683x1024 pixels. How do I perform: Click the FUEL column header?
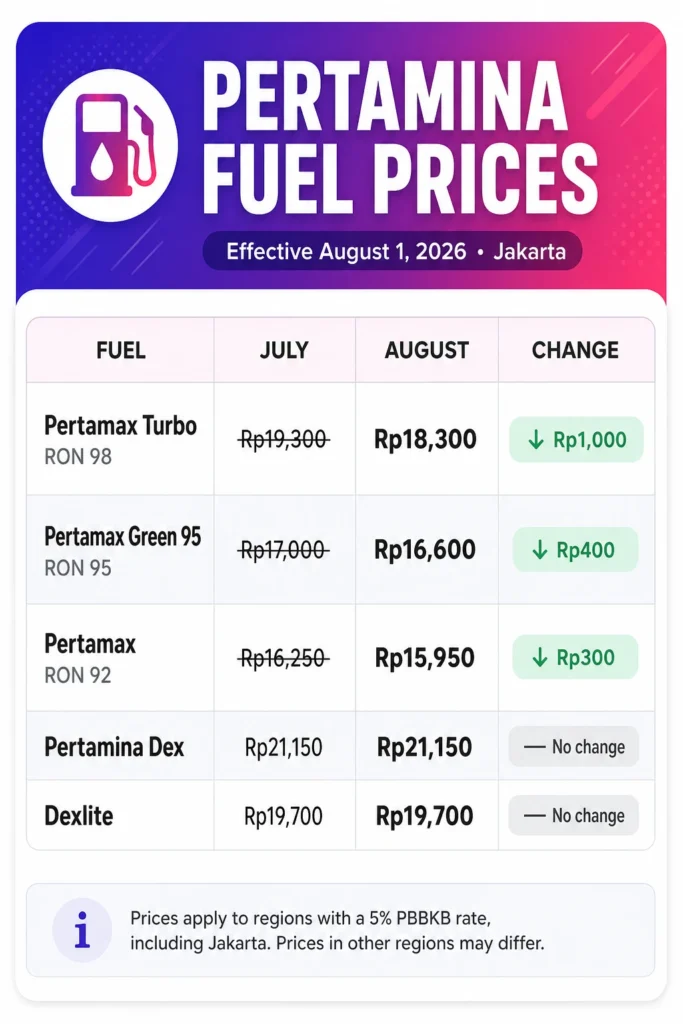point(121,351)
